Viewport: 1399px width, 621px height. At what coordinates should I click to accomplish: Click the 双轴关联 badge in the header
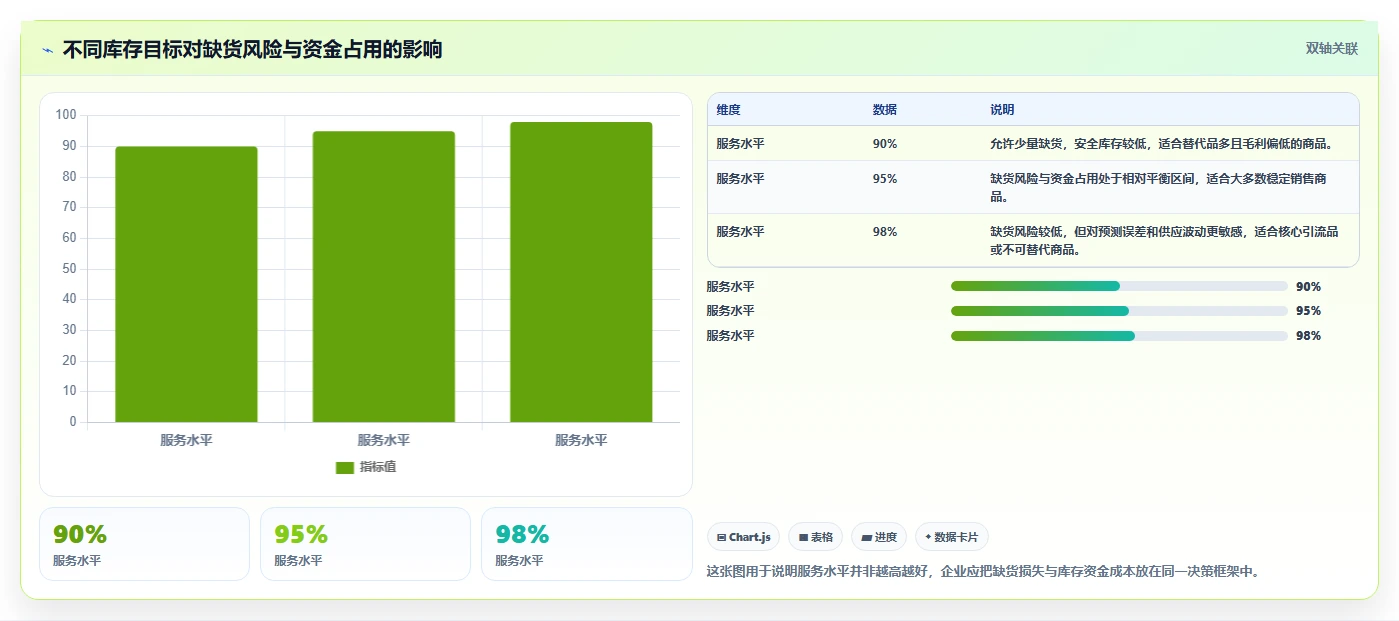click(1331, 49)
